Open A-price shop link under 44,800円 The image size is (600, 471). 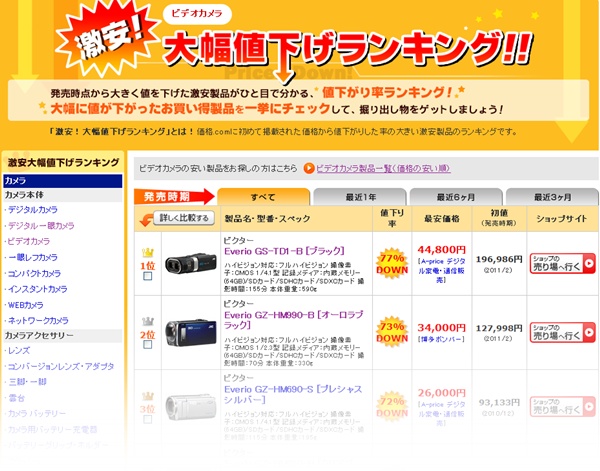click(x=442, y=271)
